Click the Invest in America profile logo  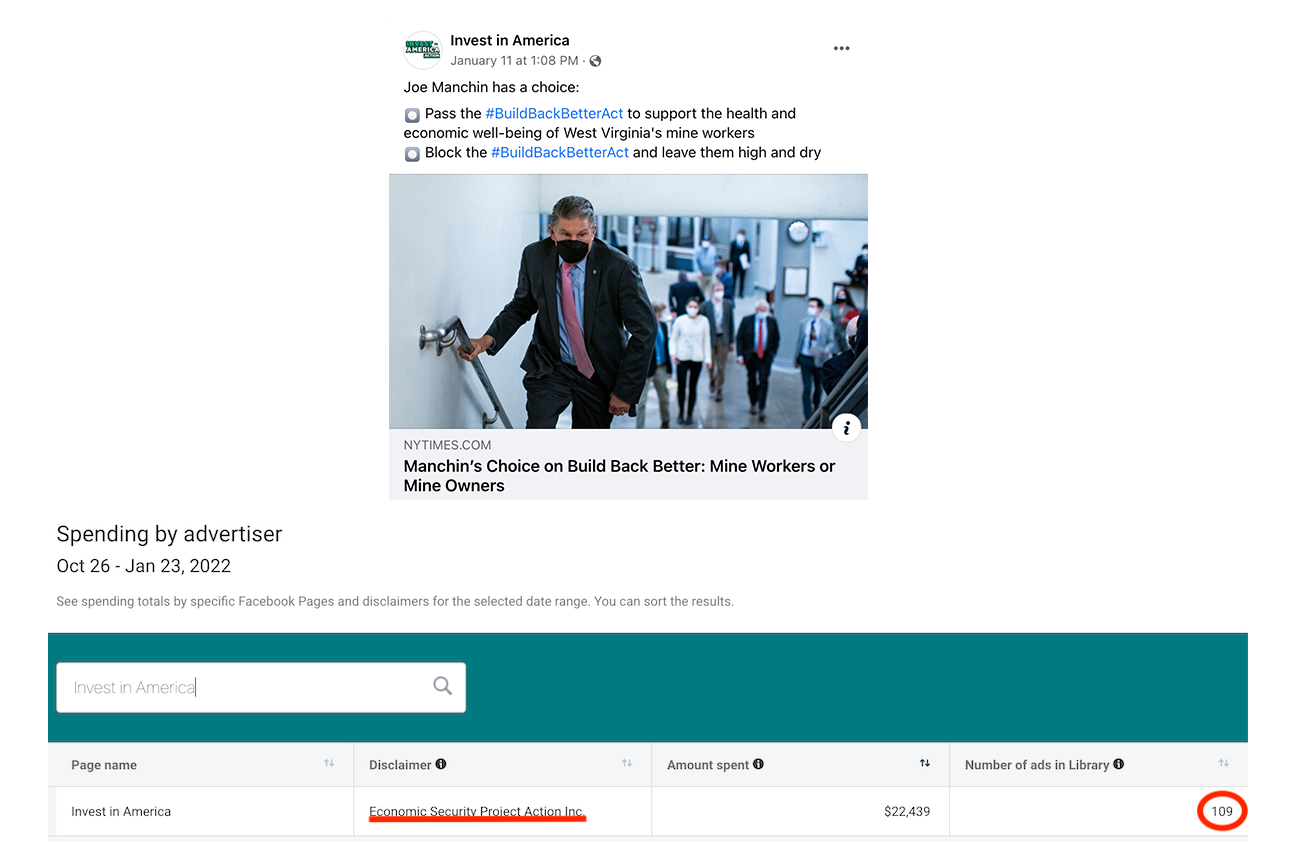(x=422, y=50)
